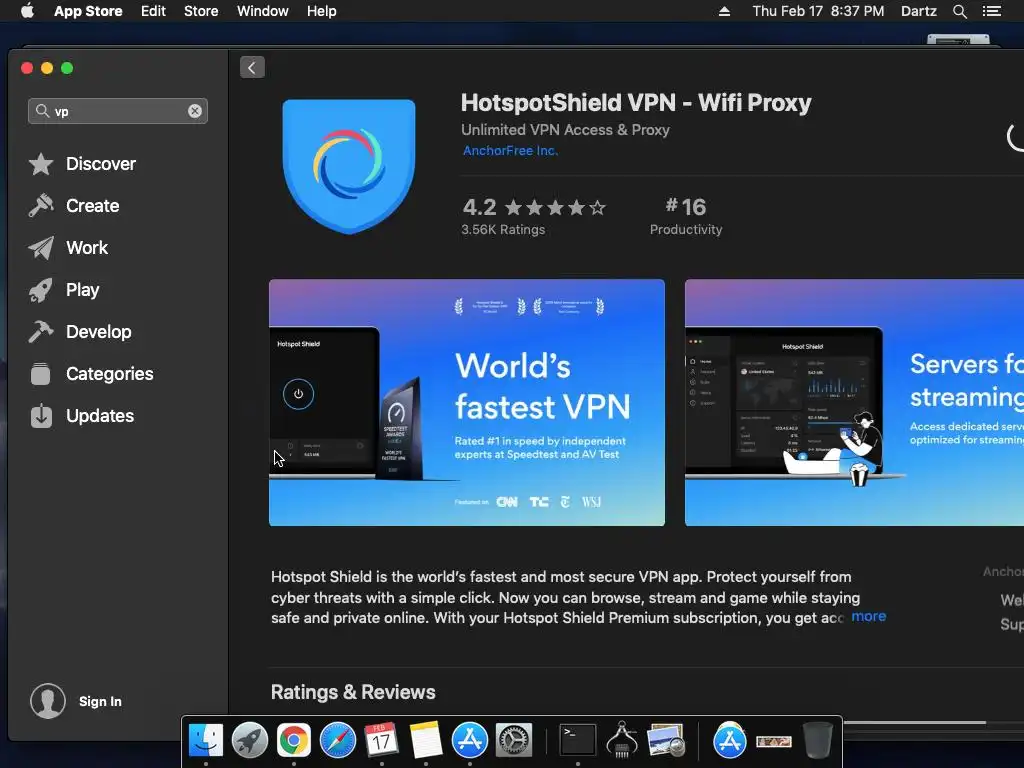Open the Window menu
This screenshot has height=768, width=1024.
pos(263,11)
